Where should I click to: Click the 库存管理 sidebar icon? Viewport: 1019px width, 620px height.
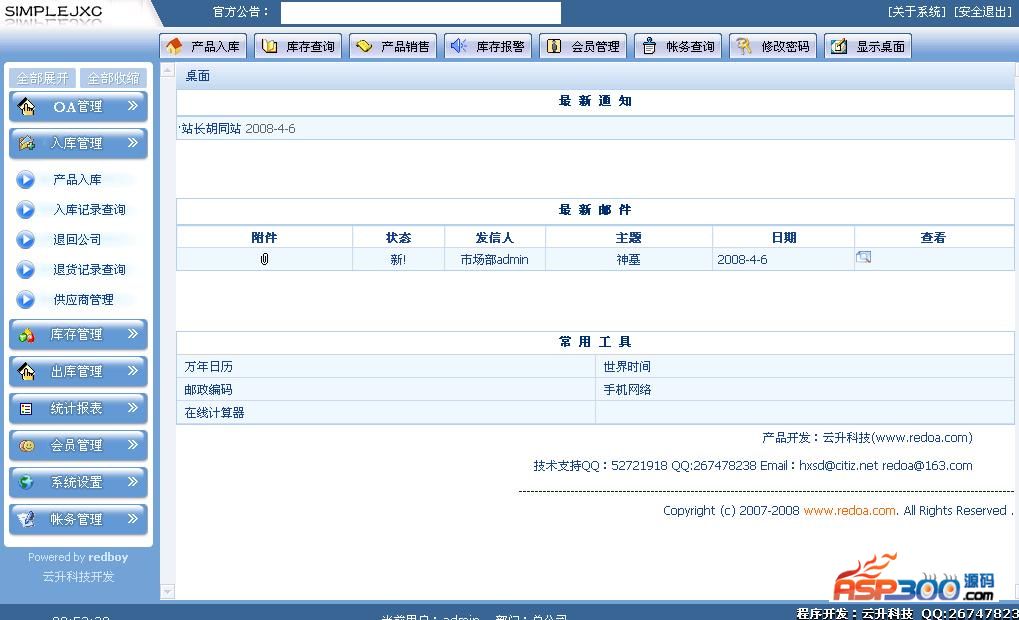(26, 335)
